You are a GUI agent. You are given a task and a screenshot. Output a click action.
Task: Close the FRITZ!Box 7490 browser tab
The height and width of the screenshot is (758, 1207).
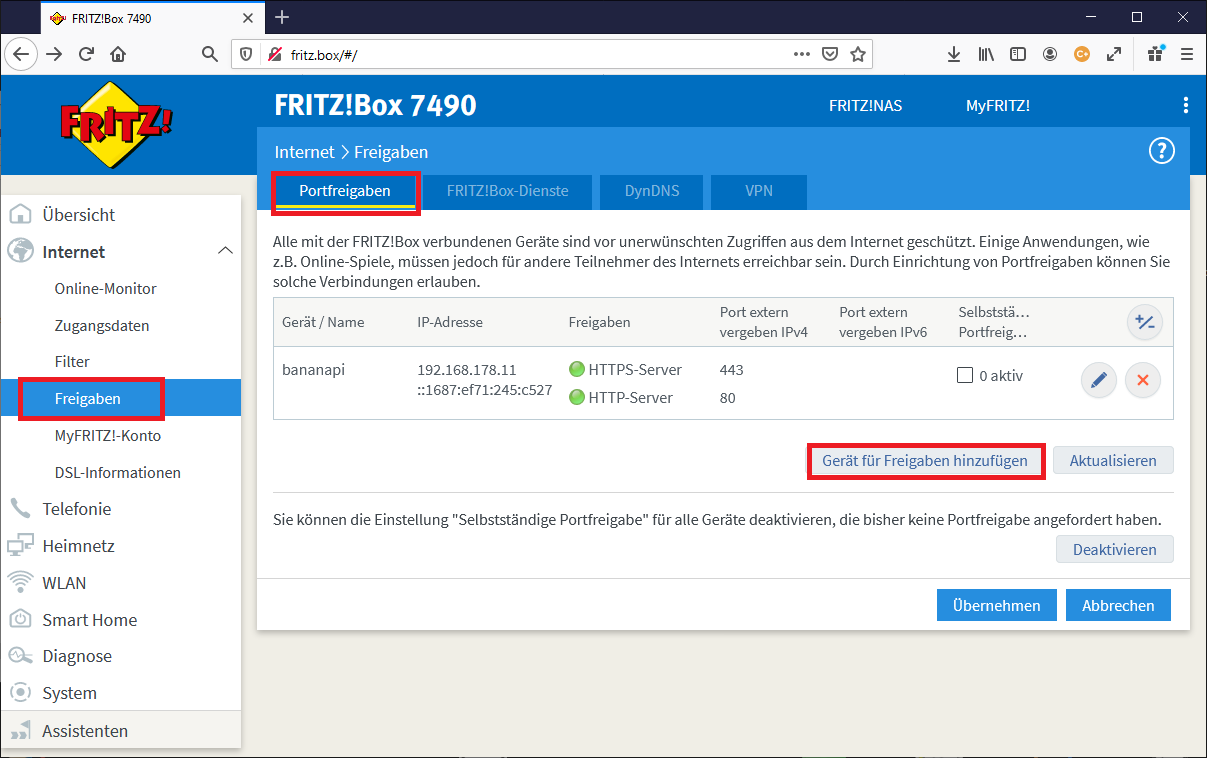coord(248,18)
